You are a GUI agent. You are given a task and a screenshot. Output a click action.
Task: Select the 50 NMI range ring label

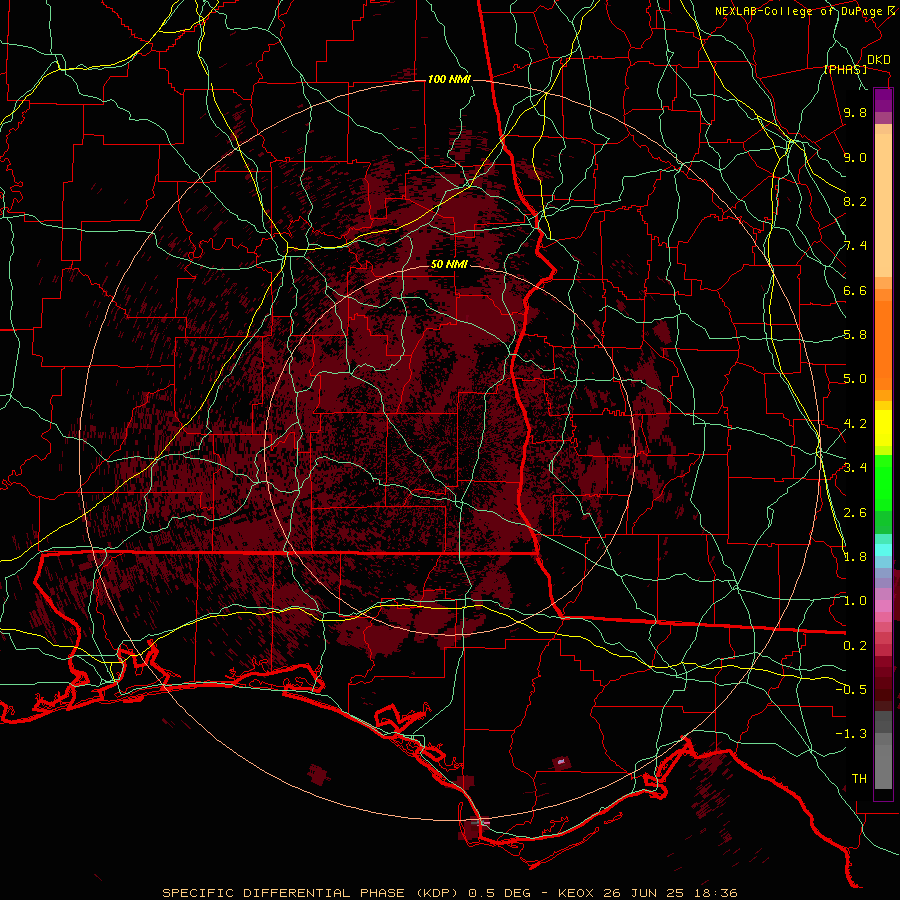pos(449,264)
